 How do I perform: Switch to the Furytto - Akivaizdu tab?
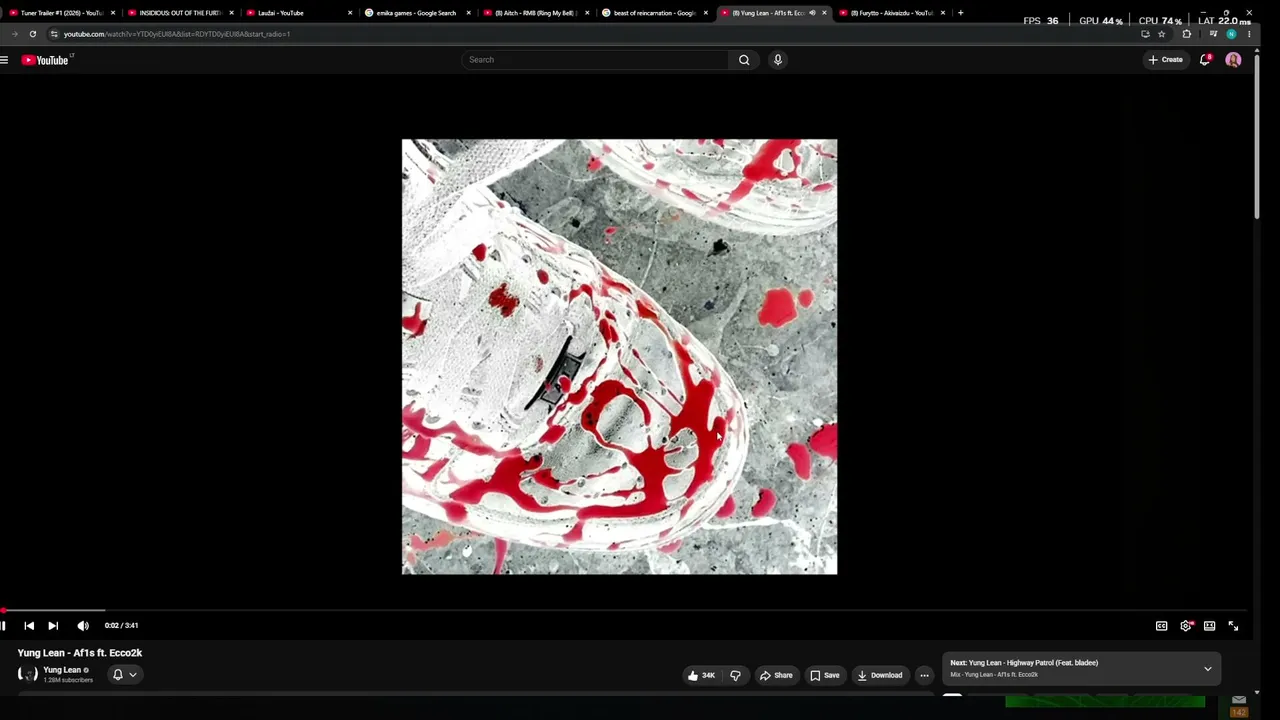point(892,13)
